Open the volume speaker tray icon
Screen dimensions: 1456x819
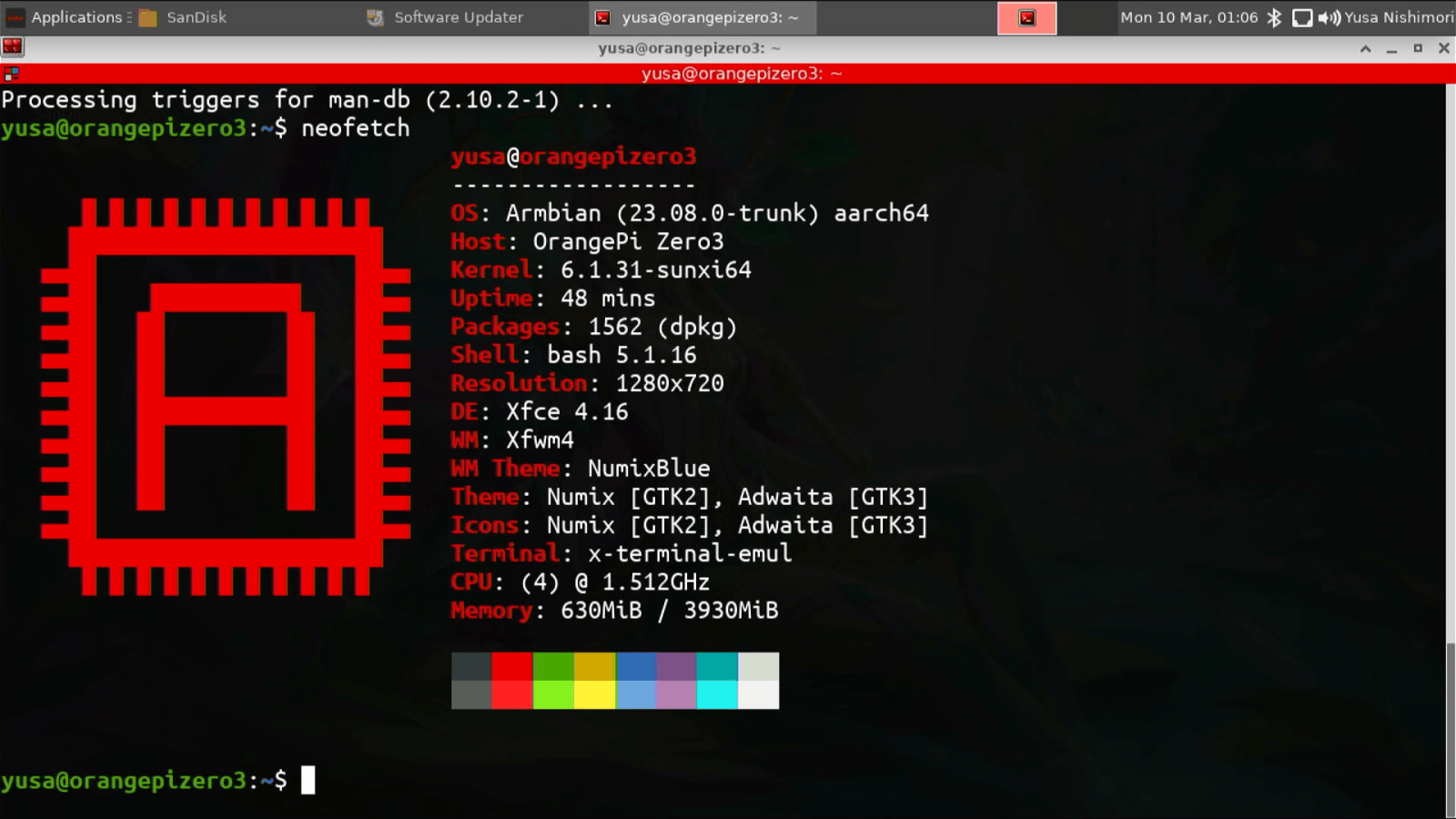click(x=1329, y=17)
